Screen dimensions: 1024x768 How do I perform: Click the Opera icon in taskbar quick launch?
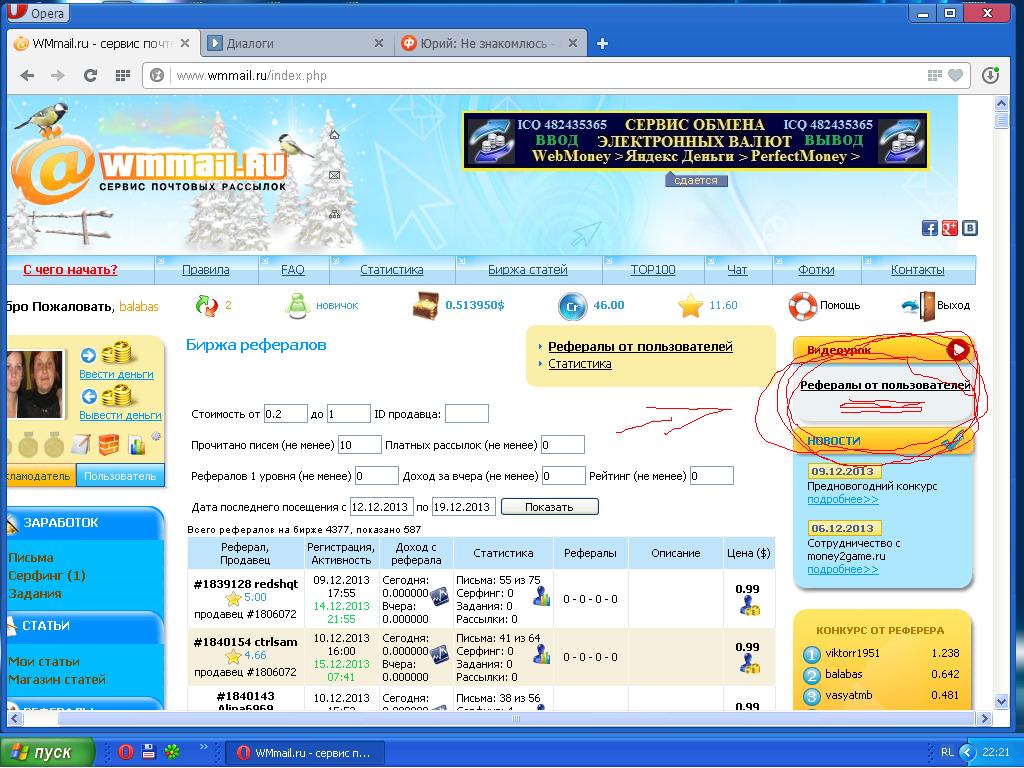tap(126, 752)
